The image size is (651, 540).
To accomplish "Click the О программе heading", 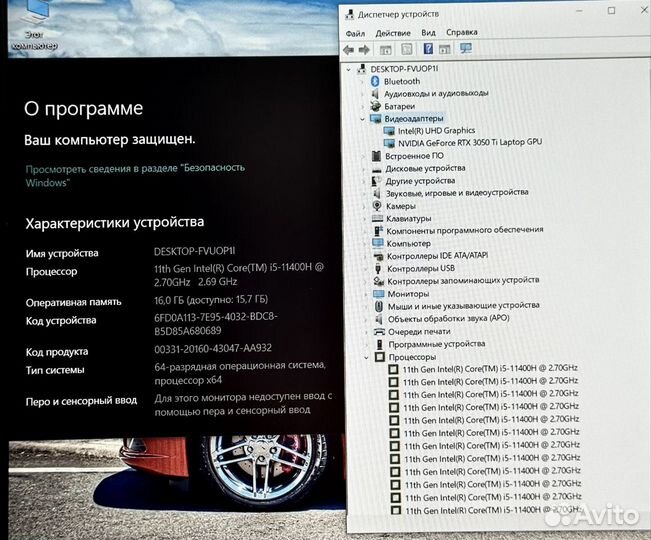I will pos(83,108).
